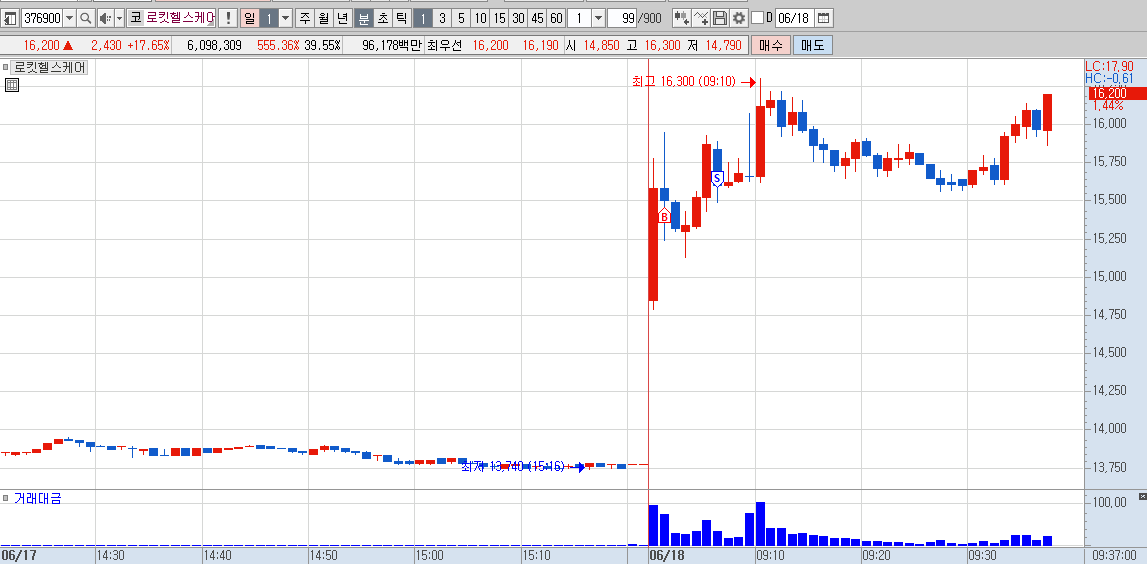Click the B buy marker on the chart
The width and height of the screenshot is (1147, 564).
664,217
